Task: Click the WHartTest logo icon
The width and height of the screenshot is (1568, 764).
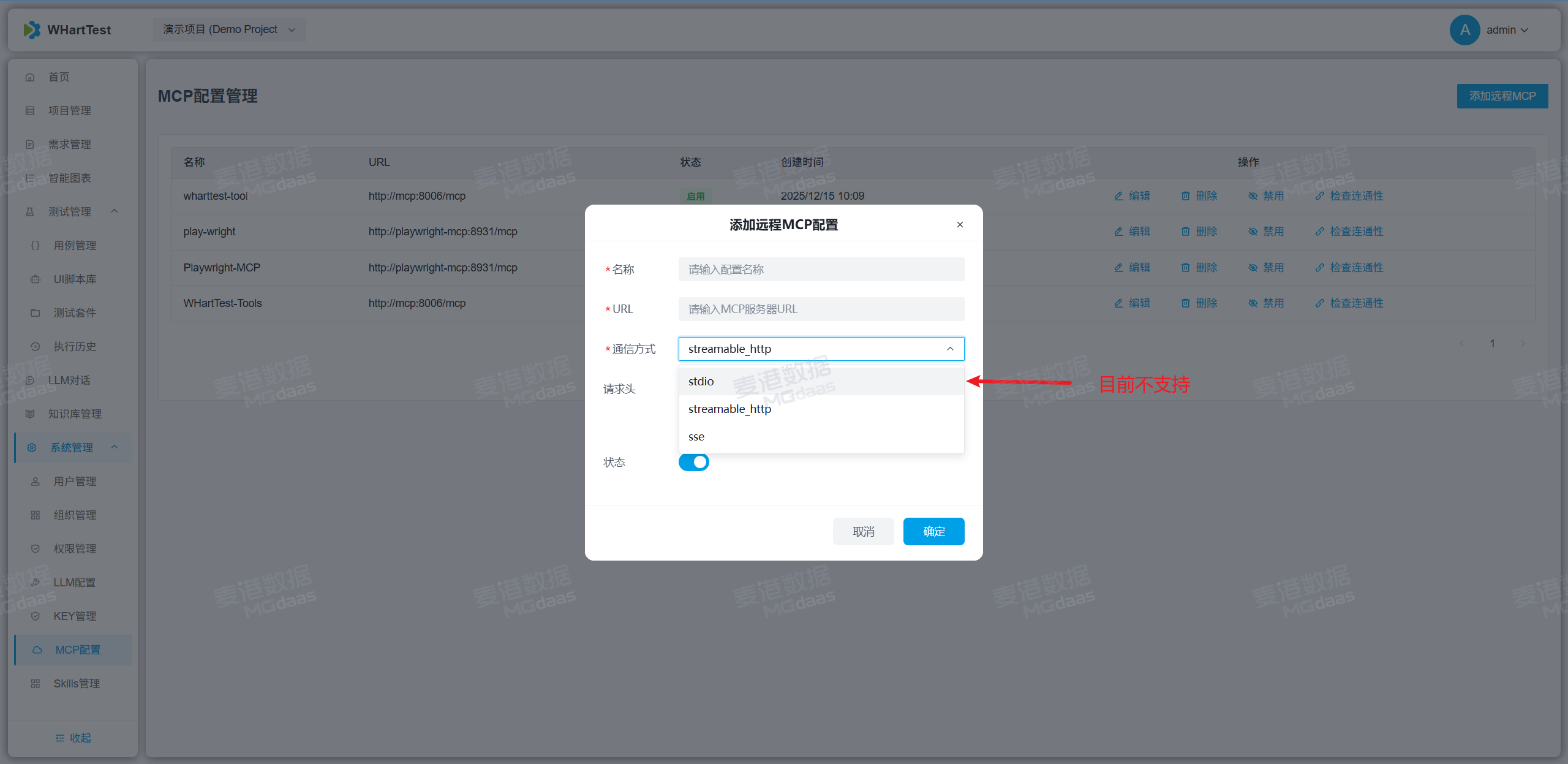Action: point(32,29)
